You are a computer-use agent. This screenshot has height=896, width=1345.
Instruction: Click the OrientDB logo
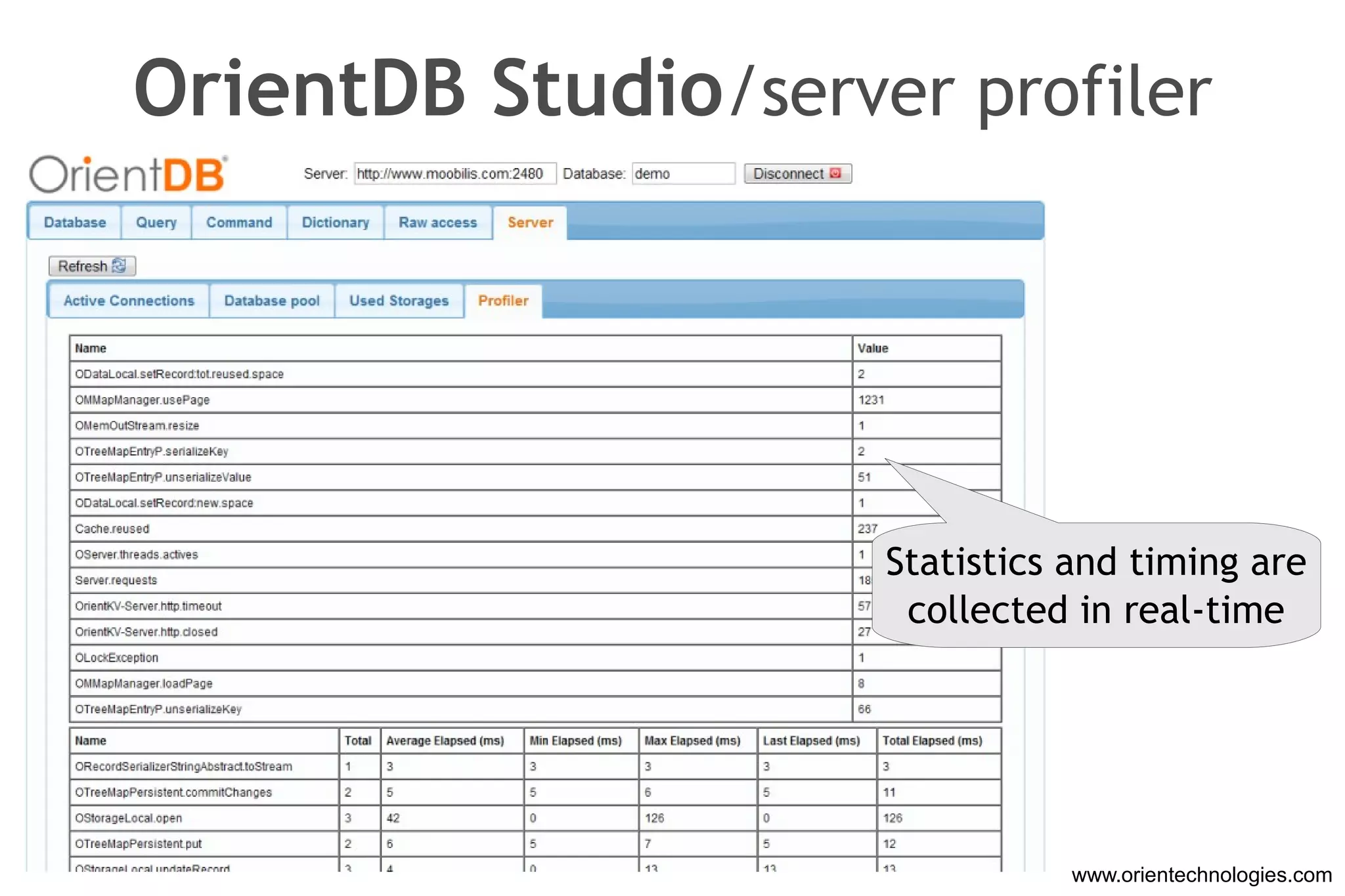[x=129, y=175]
